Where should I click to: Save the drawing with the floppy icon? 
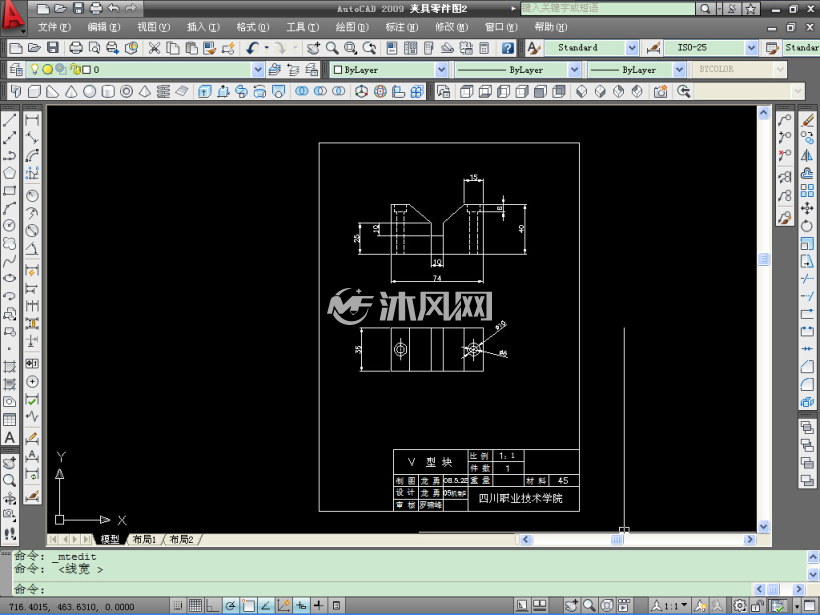(53, 48)
